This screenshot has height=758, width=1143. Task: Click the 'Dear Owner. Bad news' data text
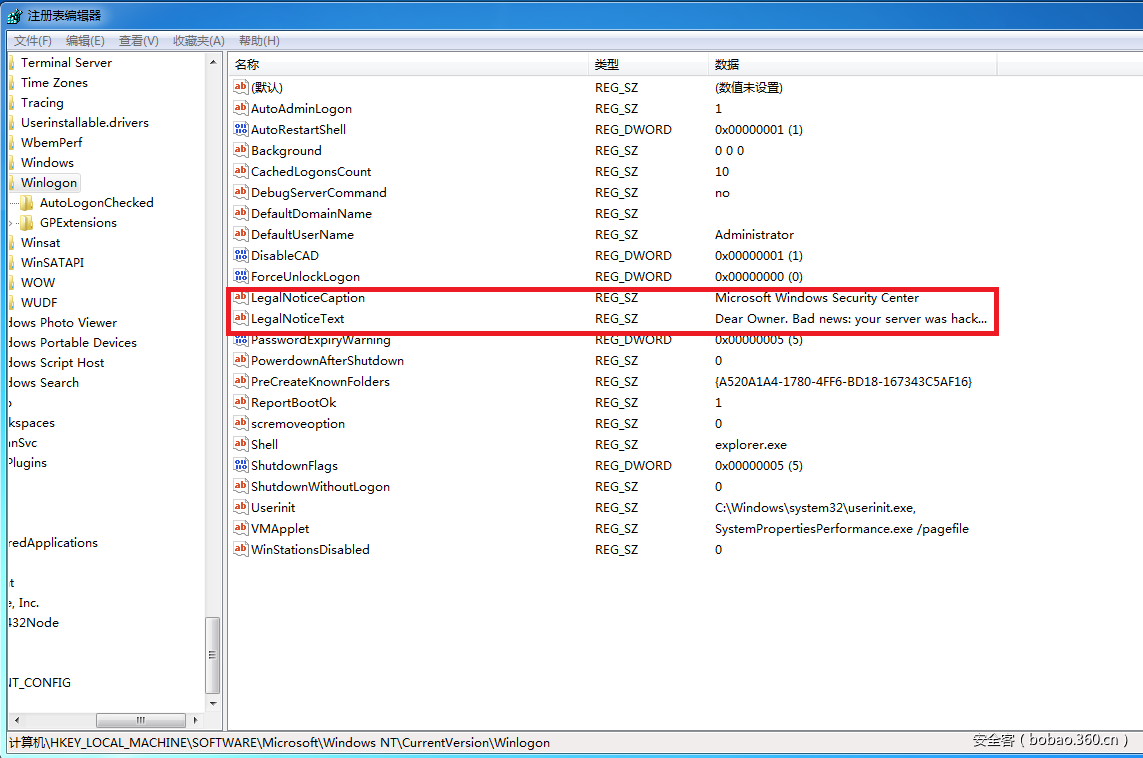point(851,319)
